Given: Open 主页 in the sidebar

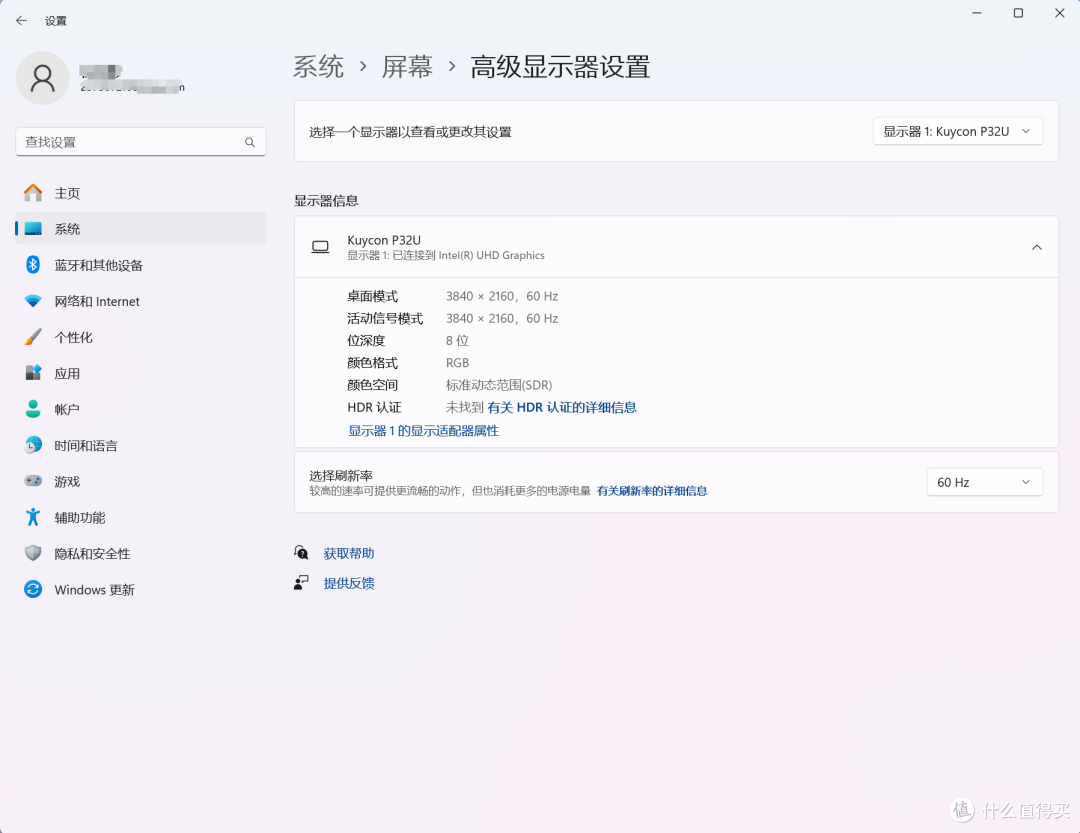Looking at the screenshot, I should 141,193.
